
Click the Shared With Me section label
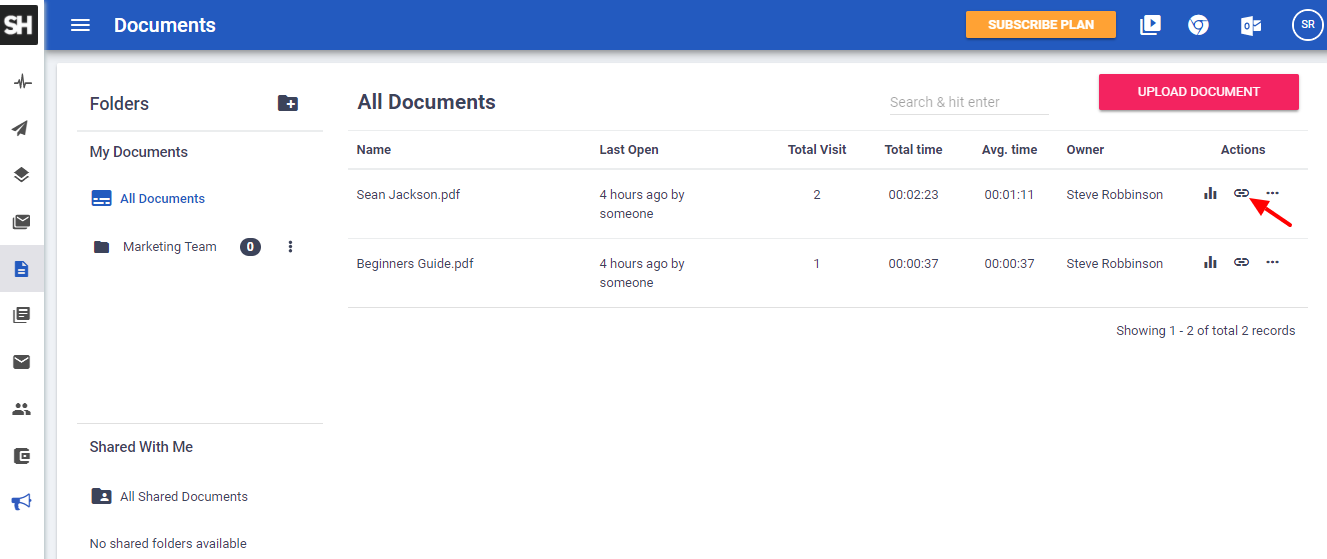click(141, 447)
